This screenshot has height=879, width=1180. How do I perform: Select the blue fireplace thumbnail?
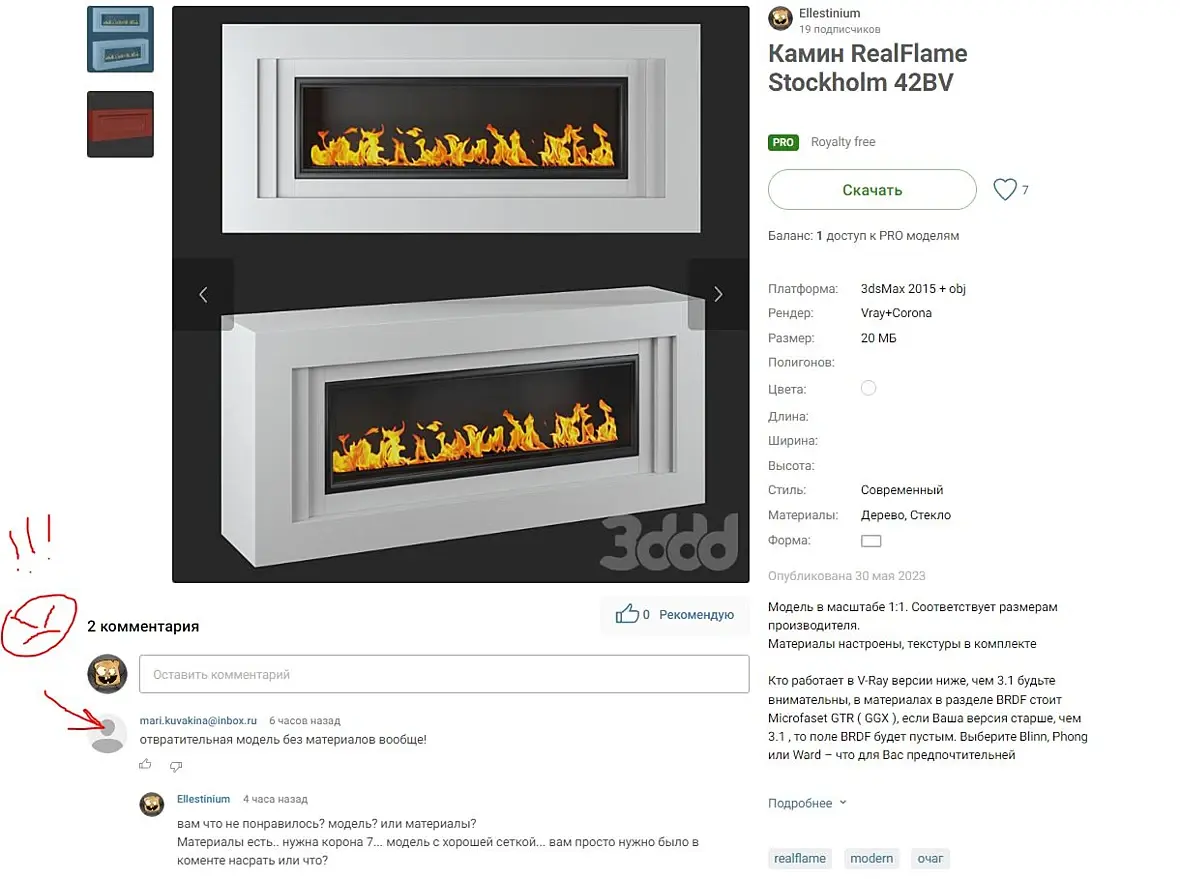point(120,39)
